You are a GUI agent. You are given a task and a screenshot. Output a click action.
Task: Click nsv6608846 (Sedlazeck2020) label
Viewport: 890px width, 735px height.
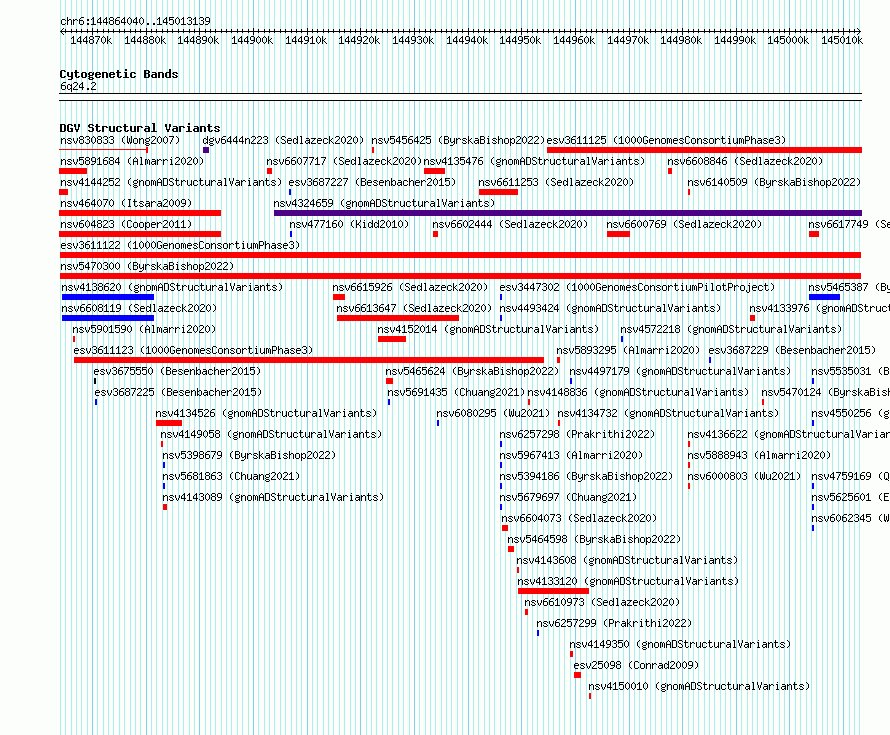(745, 161)
